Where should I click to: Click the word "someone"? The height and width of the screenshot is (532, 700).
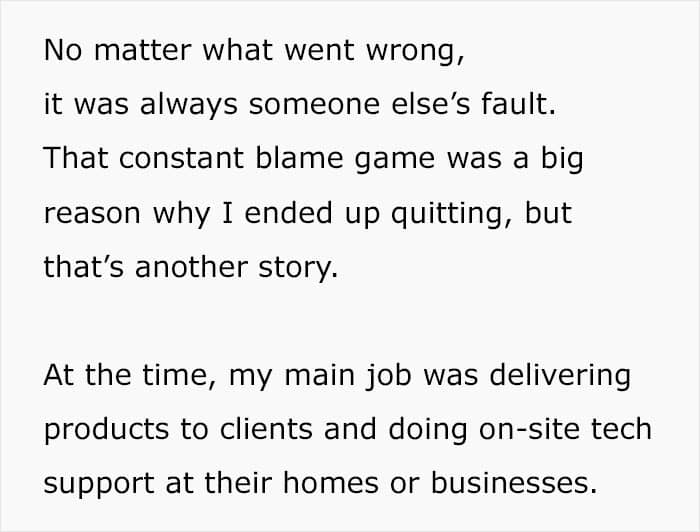click(314, 104)
